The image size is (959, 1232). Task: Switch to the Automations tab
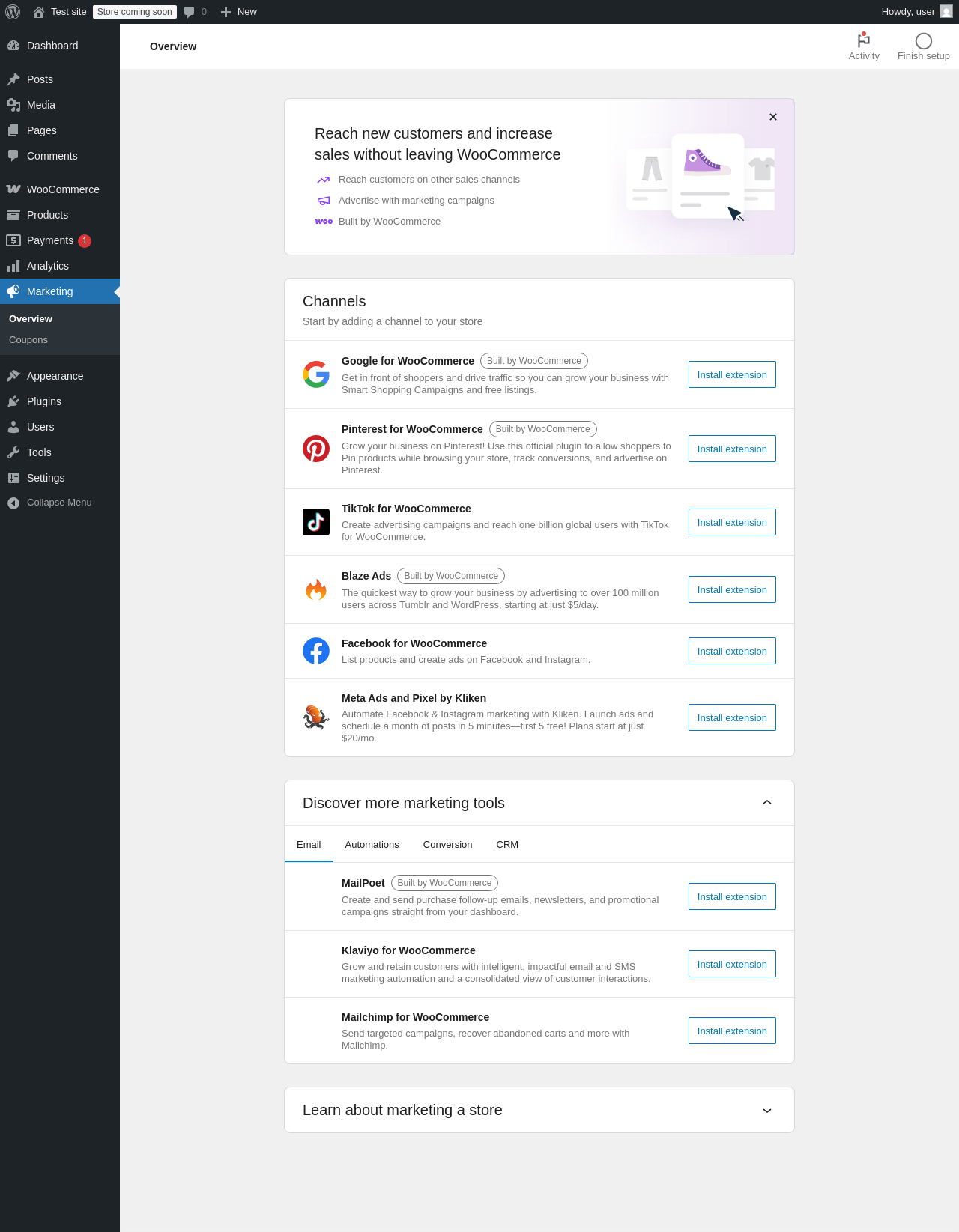point(372,845)
